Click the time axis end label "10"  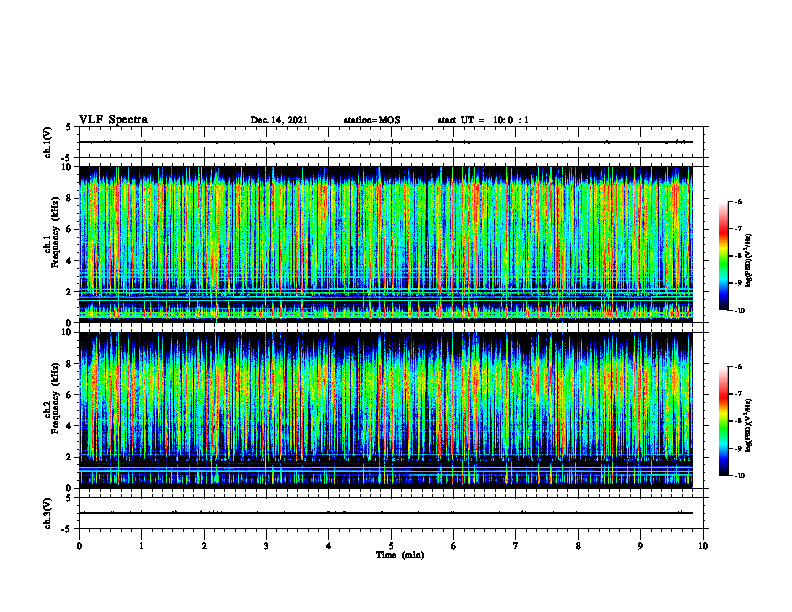tap(703, 546)
